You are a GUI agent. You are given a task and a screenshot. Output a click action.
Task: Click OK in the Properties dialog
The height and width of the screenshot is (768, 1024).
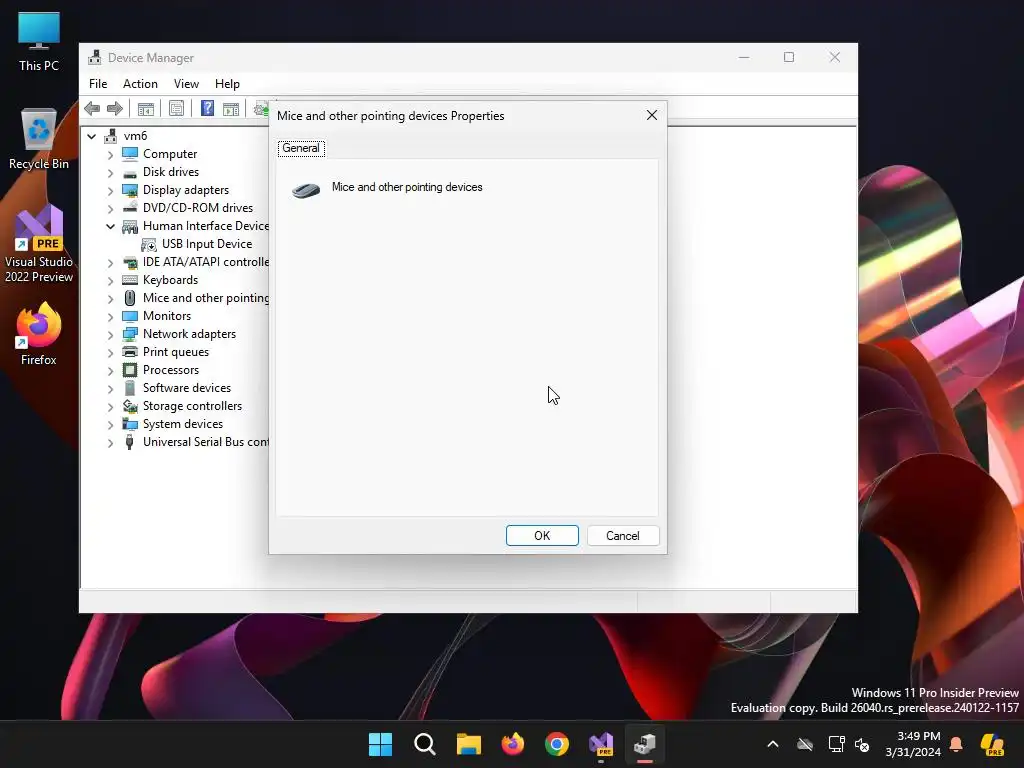tap(542, 536)
